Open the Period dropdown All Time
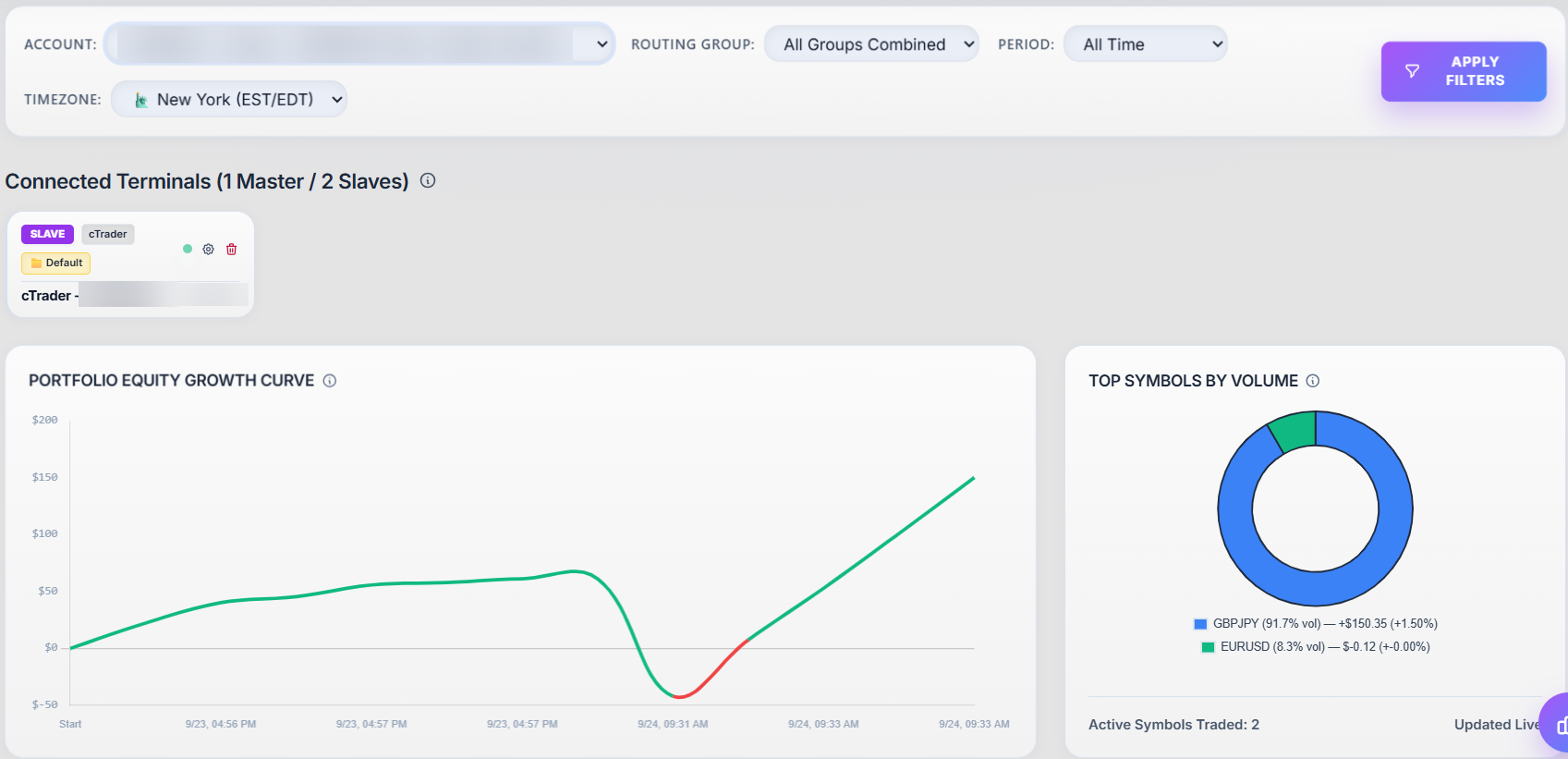This screenshot has height=759, width=1568. [x=1146, y=44]
